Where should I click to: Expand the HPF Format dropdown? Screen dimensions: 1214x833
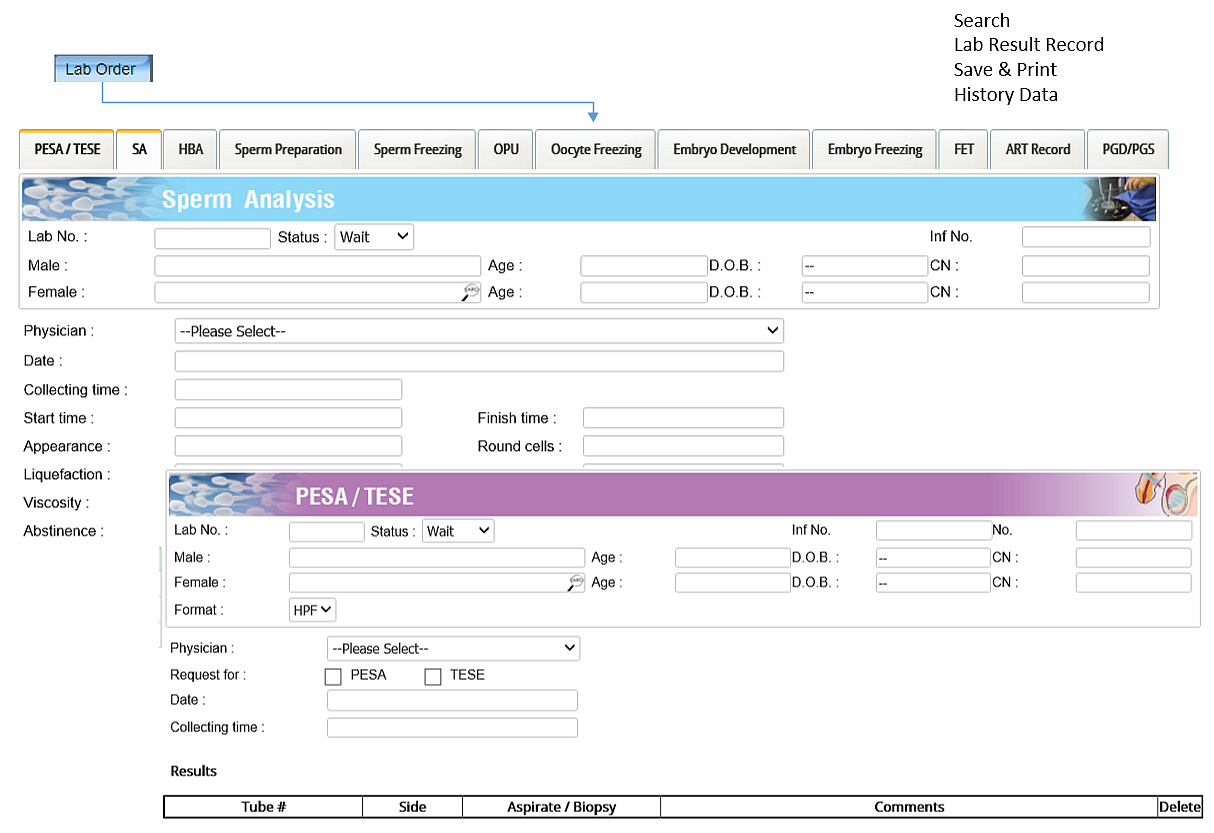pyautogui.click(x=313, y=609)
